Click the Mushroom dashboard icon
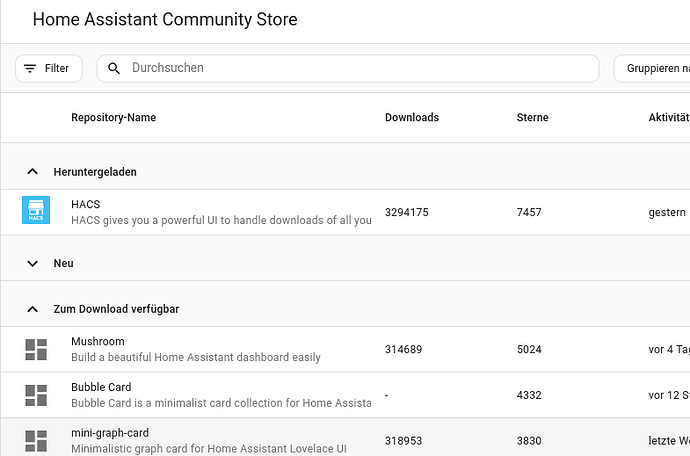 [36, 349]
